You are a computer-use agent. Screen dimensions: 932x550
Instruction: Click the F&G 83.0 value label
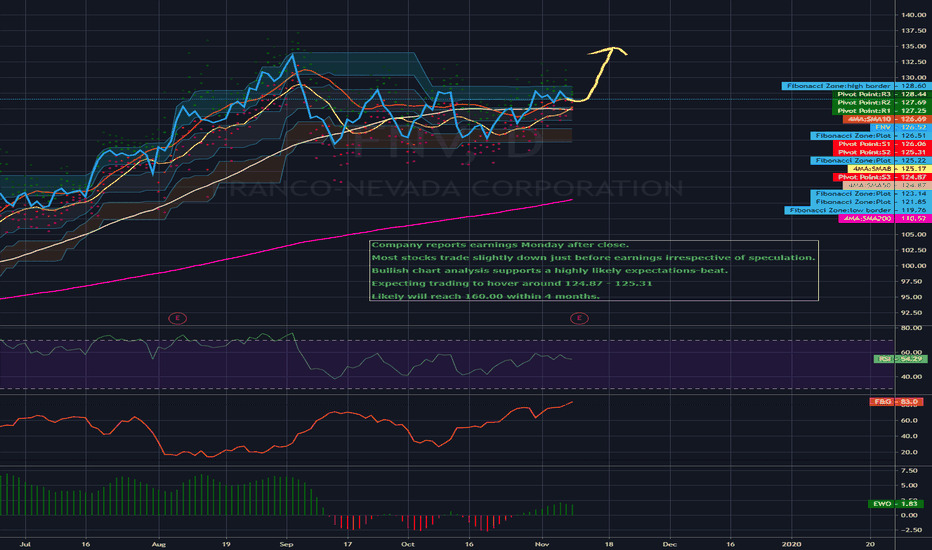[x=896, y=402]
